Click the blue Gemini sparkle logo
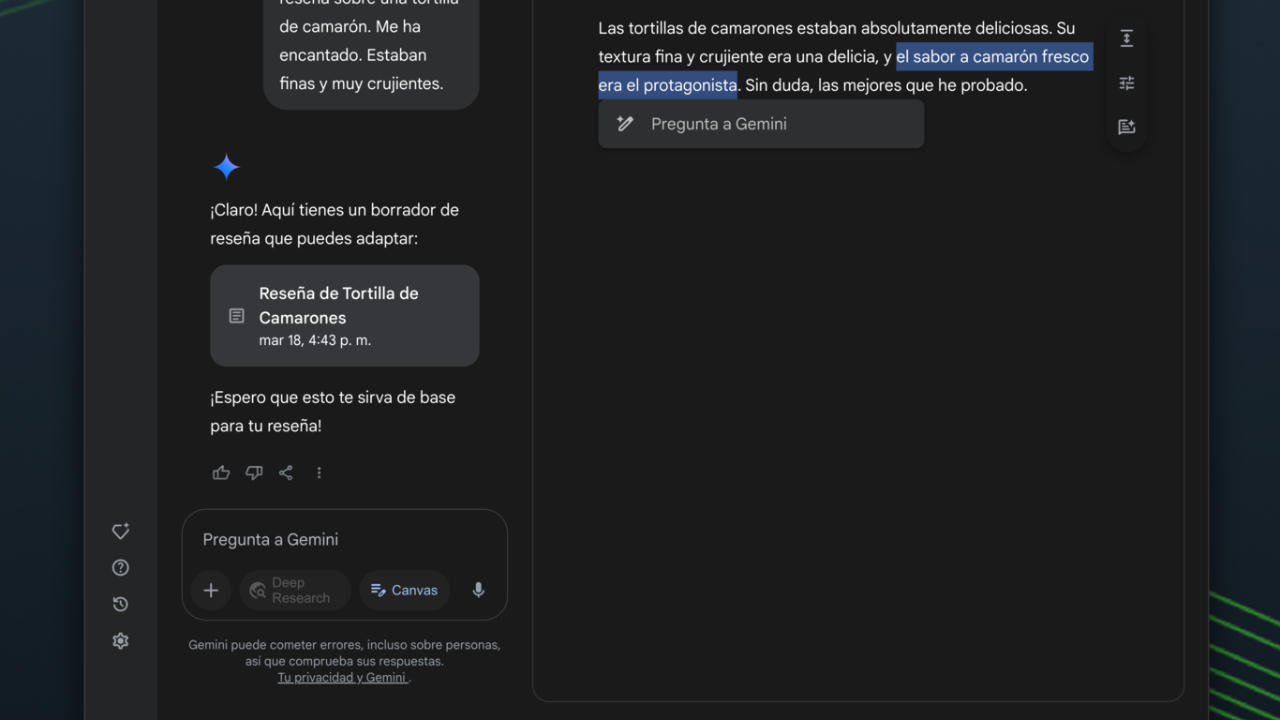Viewport: 1280px width, 720px height. pyautogui.click(x=227, y=167)
